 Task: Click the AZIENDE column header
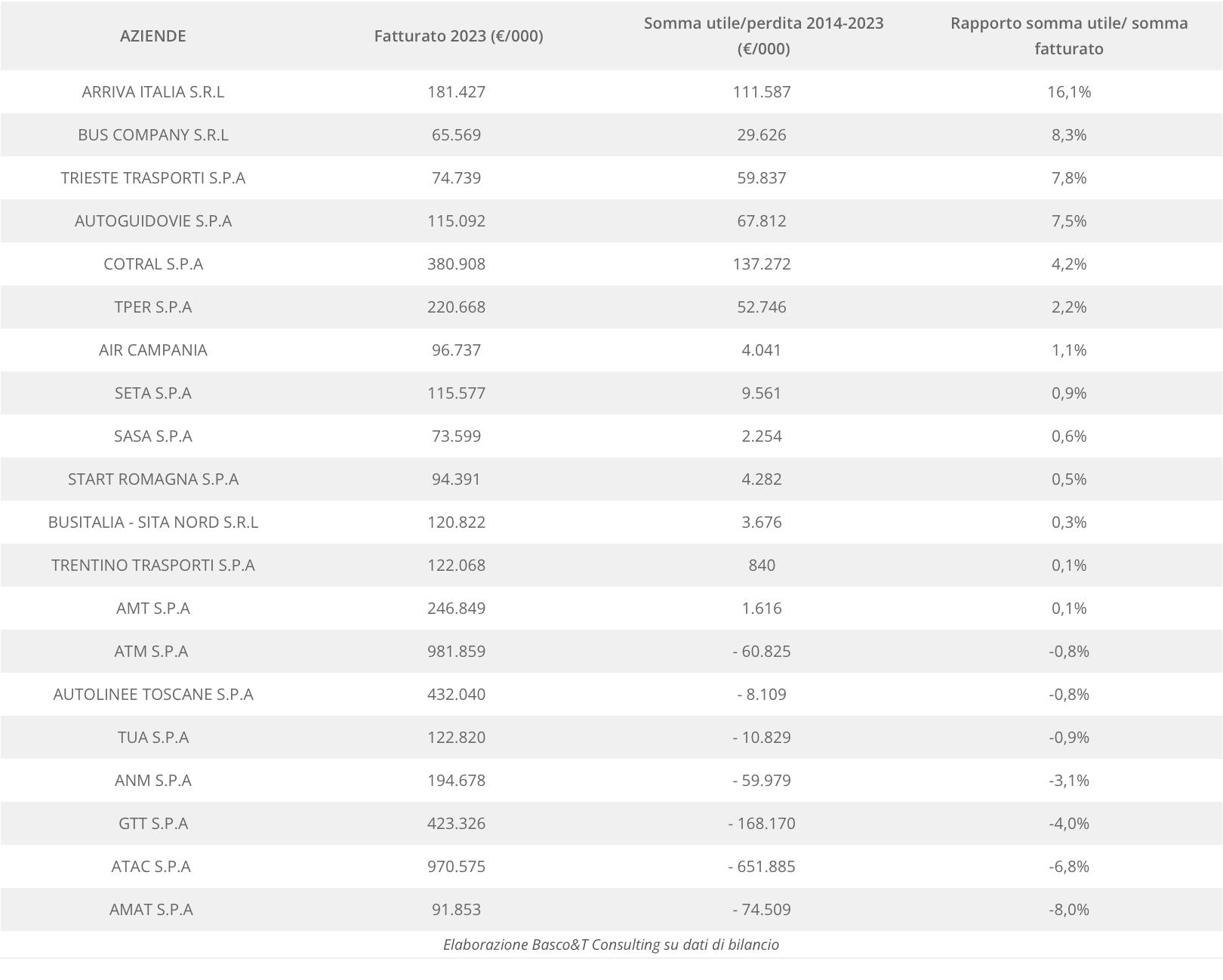[152, 35]
